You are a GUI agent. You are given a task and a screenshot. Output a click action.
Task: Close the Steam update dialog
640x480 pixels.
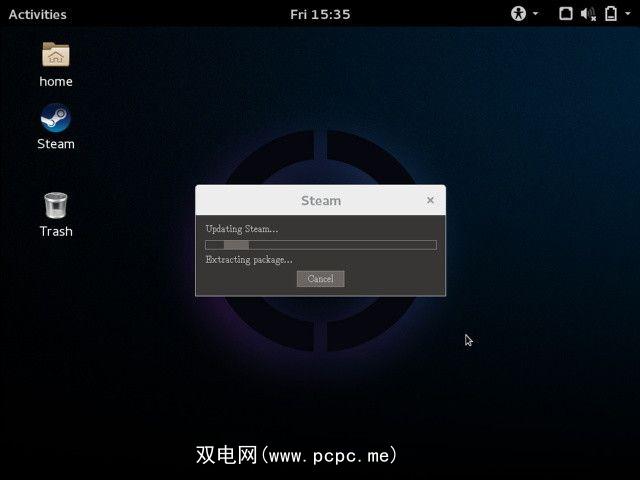430,200
